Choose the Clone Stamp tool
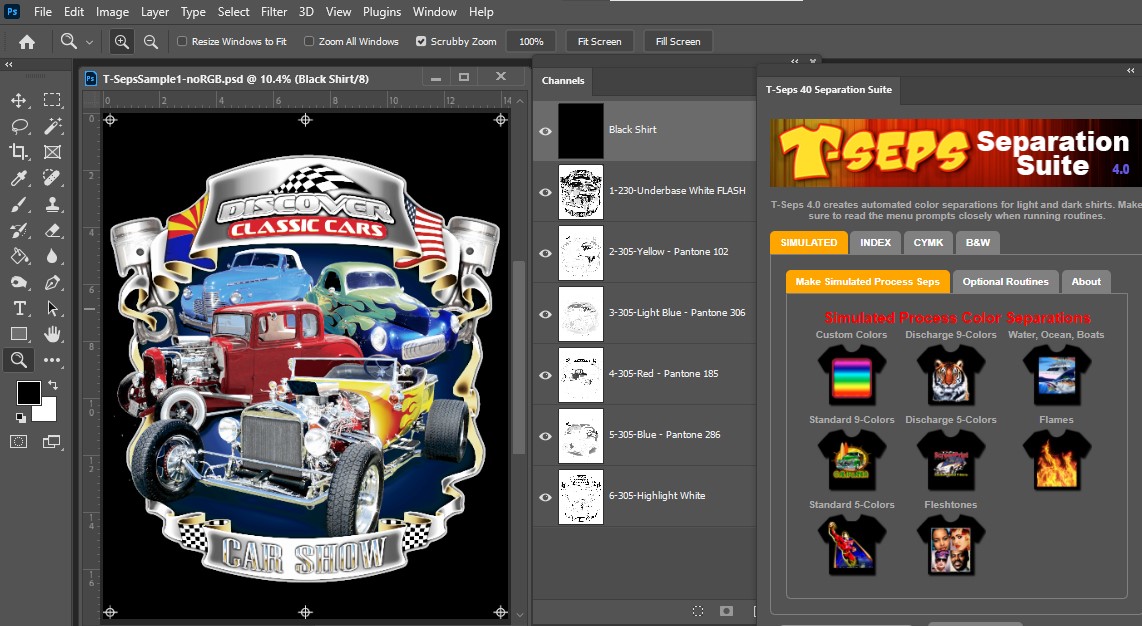The width and height of the screenshot is (1142, 626). tap(52, 204)
